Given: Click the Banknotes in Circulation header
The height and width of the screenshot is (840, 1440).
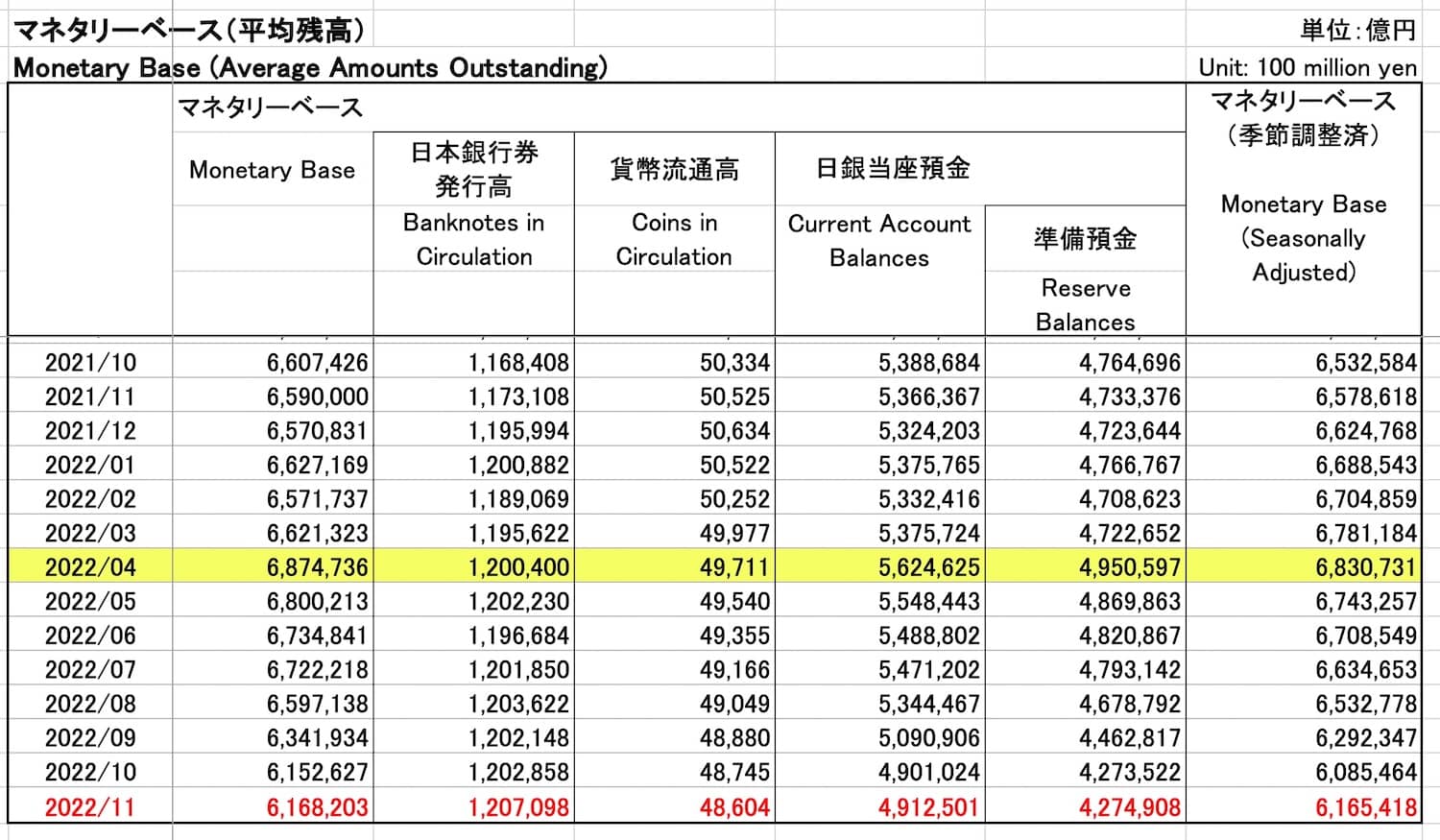Looking at the screenshot, I should [472, 240].
